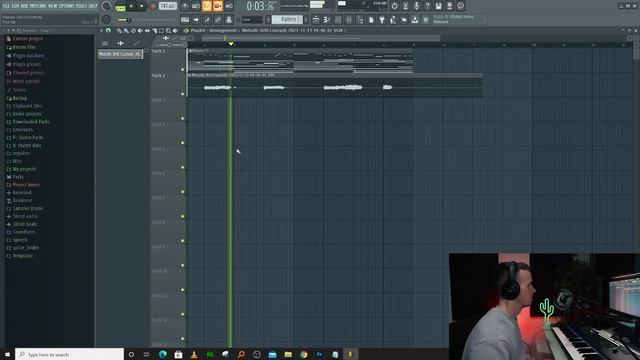This screenshot has height=360, width=640.
Task: Click the master volume knob
Action: [x=107, y=6]
